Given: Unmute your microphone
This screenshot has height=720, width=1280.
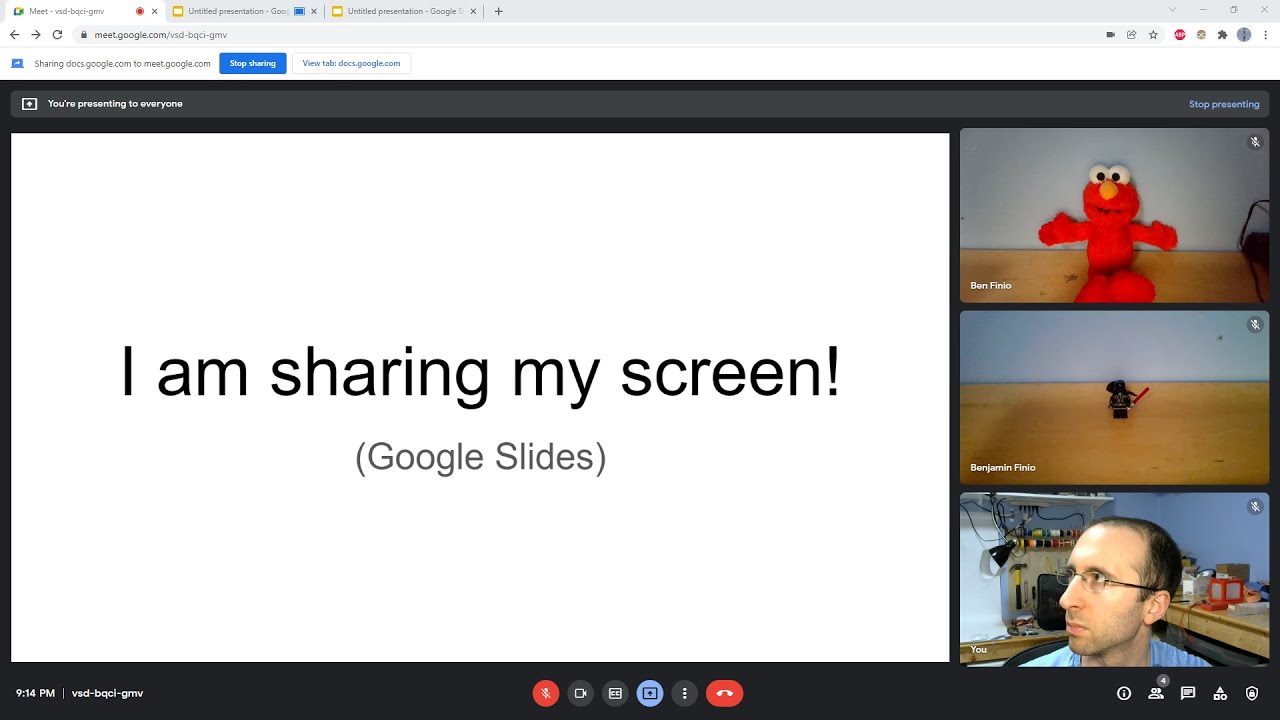Looking at the screenshot, I should tap(545, 693).
